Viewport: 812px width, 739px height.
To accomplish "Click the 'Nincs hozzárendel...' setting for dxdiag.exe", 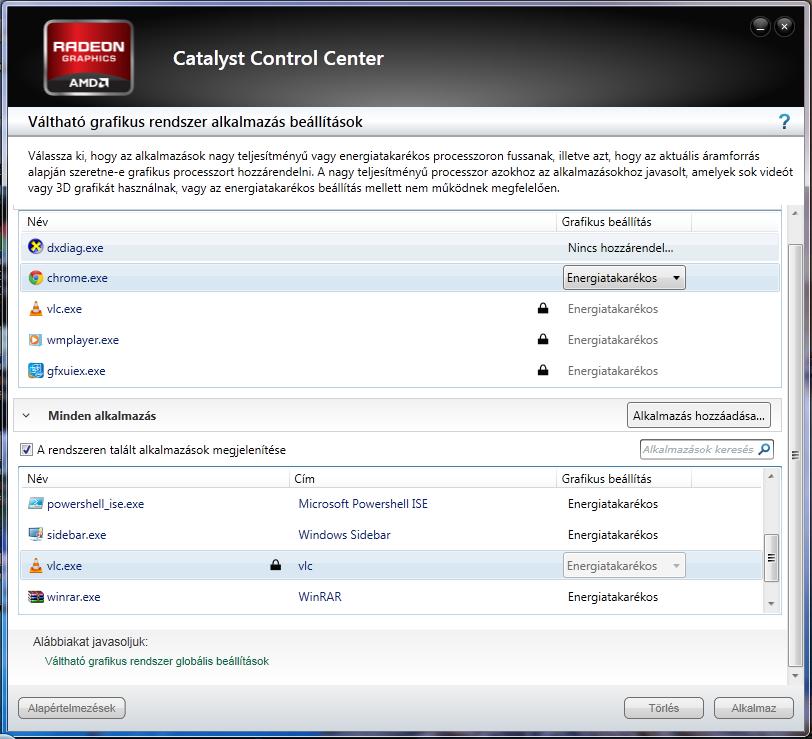I will (620, 248).
